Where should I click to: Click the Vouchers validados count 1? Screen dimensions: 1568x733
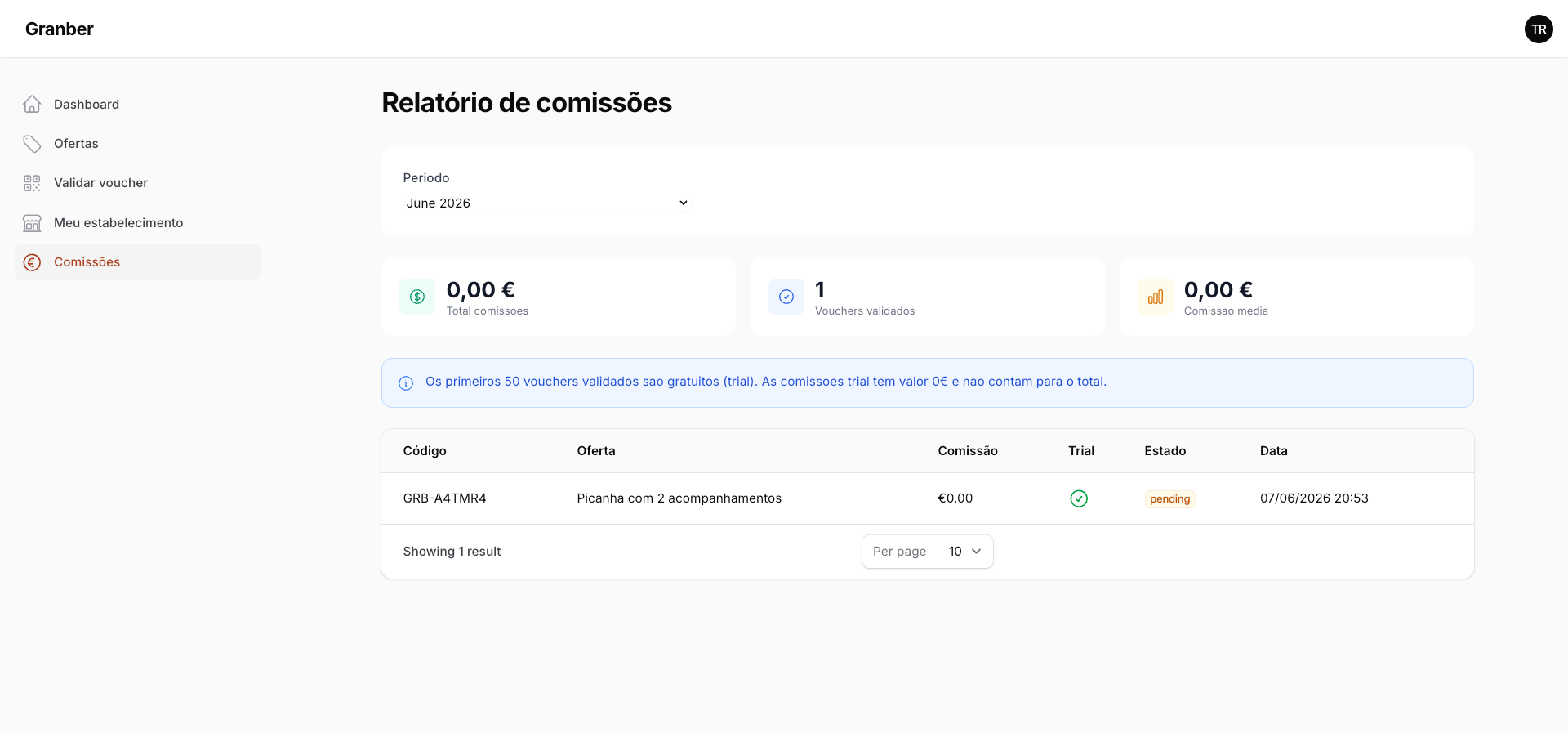[820, 290]
